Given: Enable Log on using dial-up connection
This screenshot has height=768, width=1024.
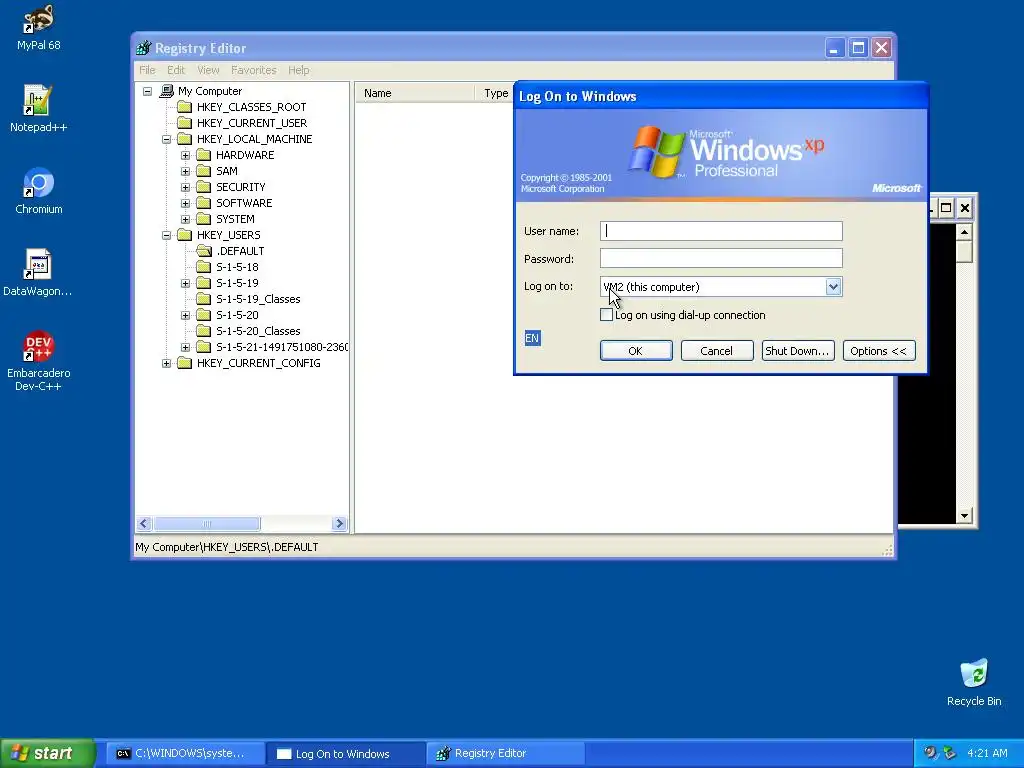Looking at the screenshot, I should tap(607, 315).
